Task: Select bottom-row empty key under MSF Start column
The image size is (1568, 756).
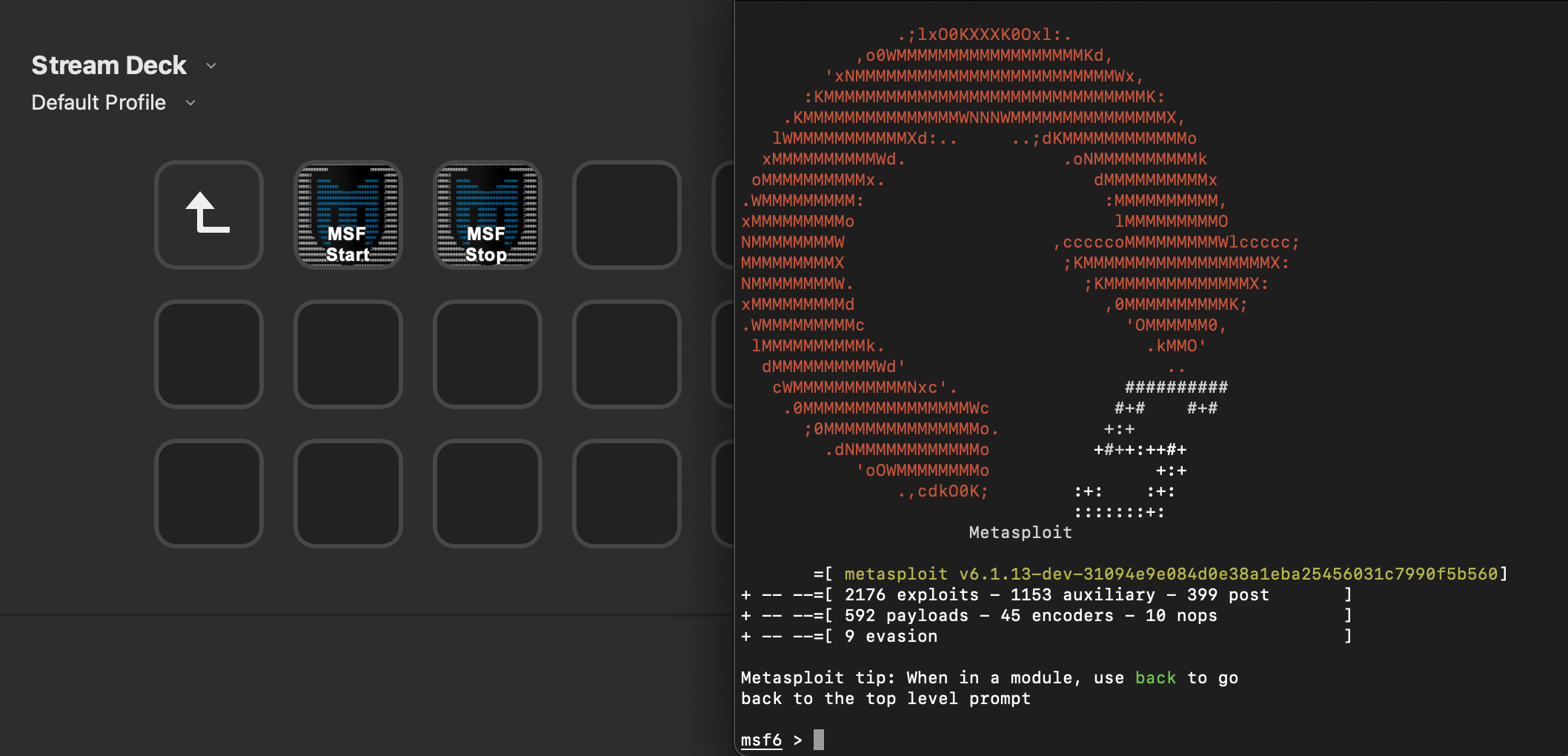Action: (348, 494)
